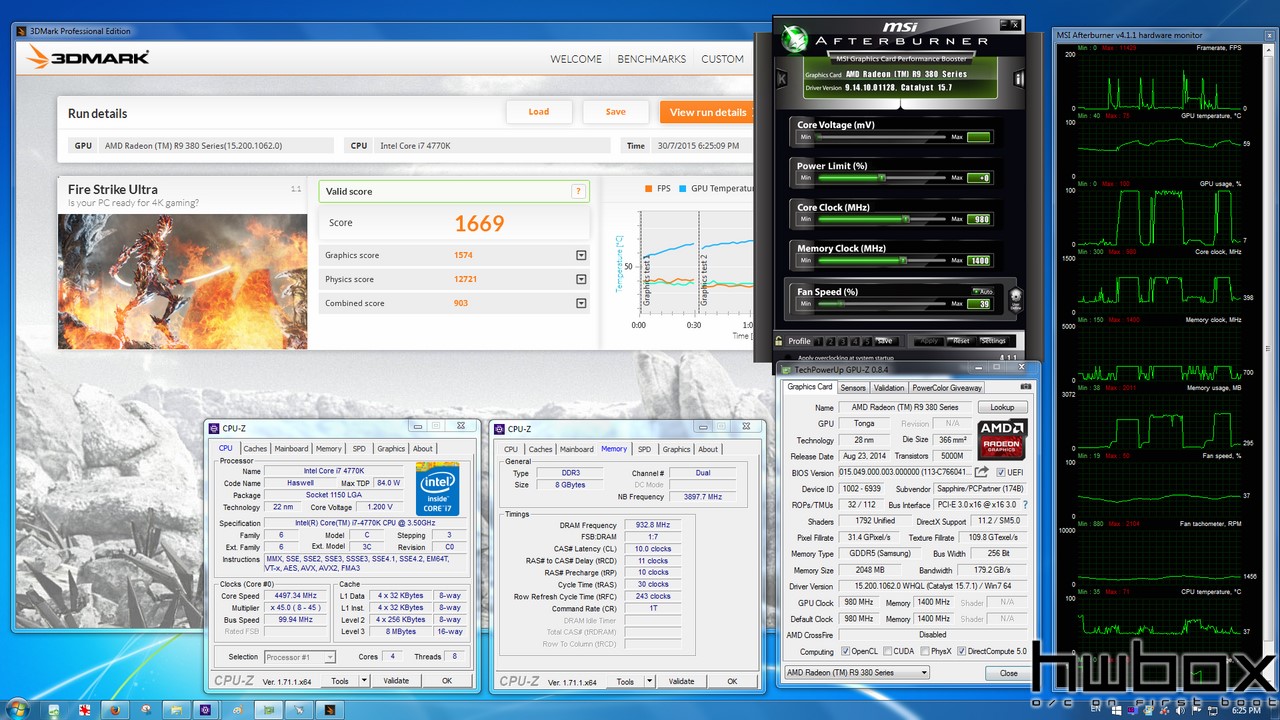Click the Fire Strike Ultra thumbnail image
Viewport: 1280px width, 720px height.
coord(183,281)
